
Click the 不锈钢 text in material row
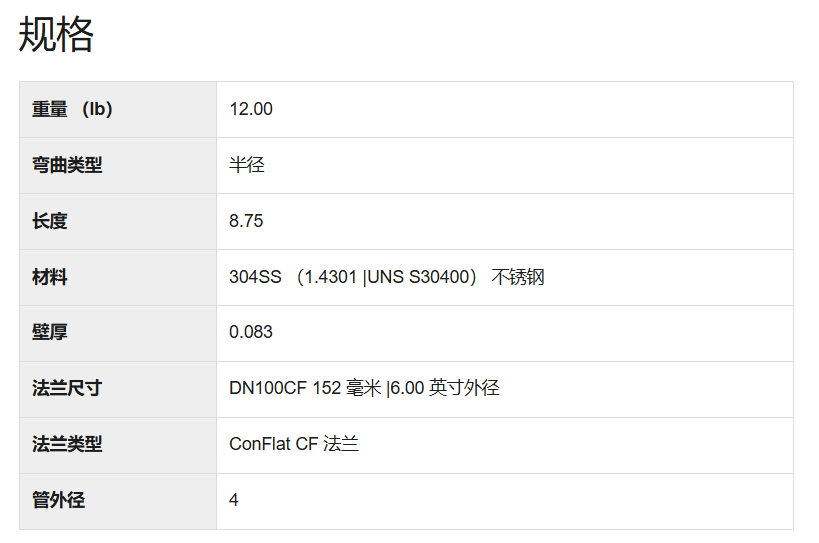[518, 277]
